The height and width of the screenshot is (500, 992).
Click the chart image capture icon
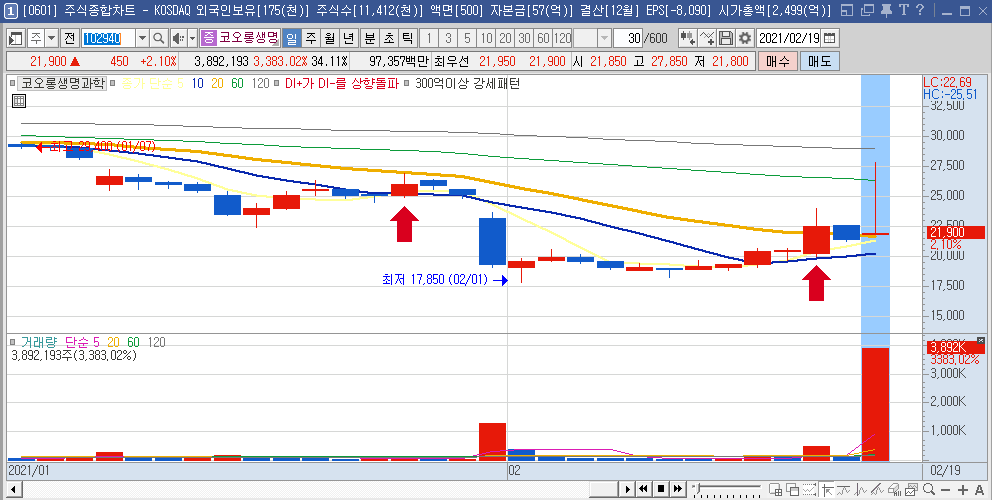pyautogui.click(x=910, y=489)
